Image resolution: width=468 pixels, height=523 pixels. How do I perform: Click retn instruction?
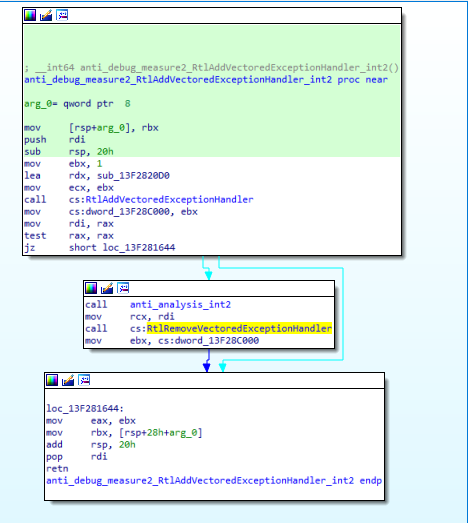[57, 469]
